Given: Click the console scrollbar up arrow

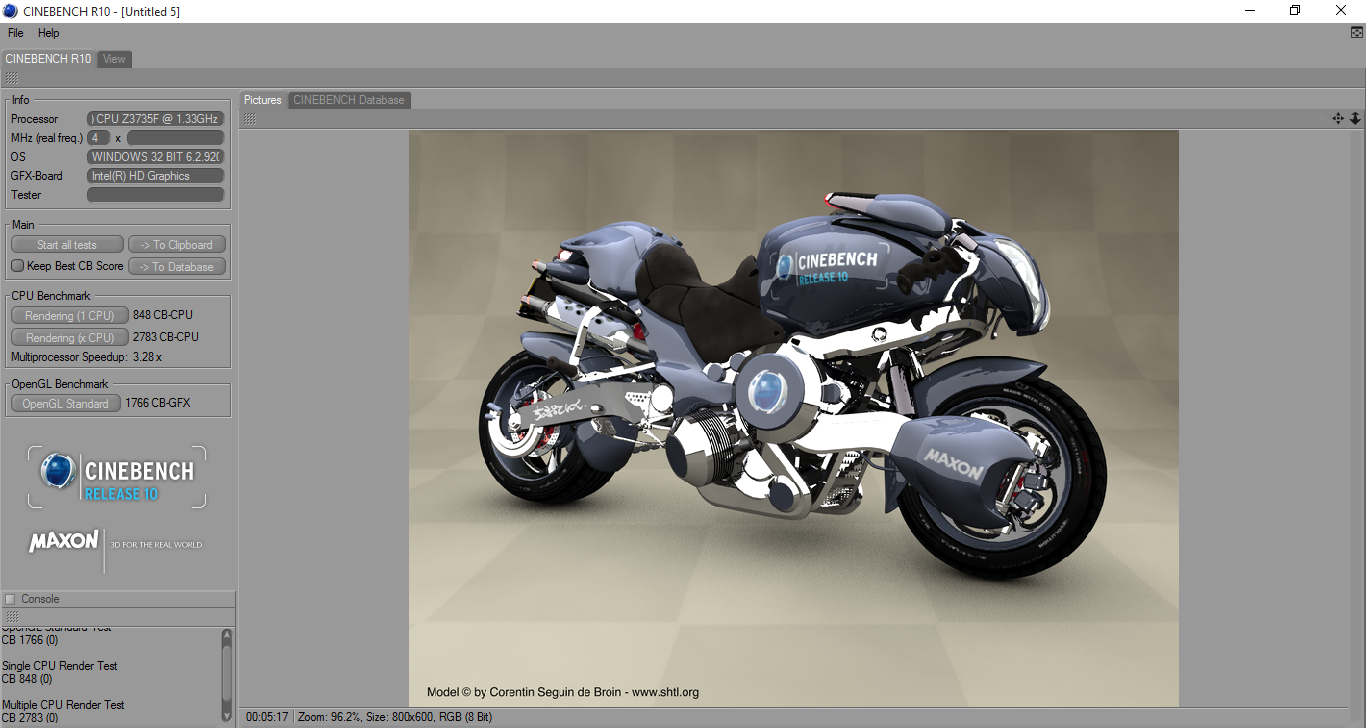Looking at the screenshot, I should (x=227, y=635).
